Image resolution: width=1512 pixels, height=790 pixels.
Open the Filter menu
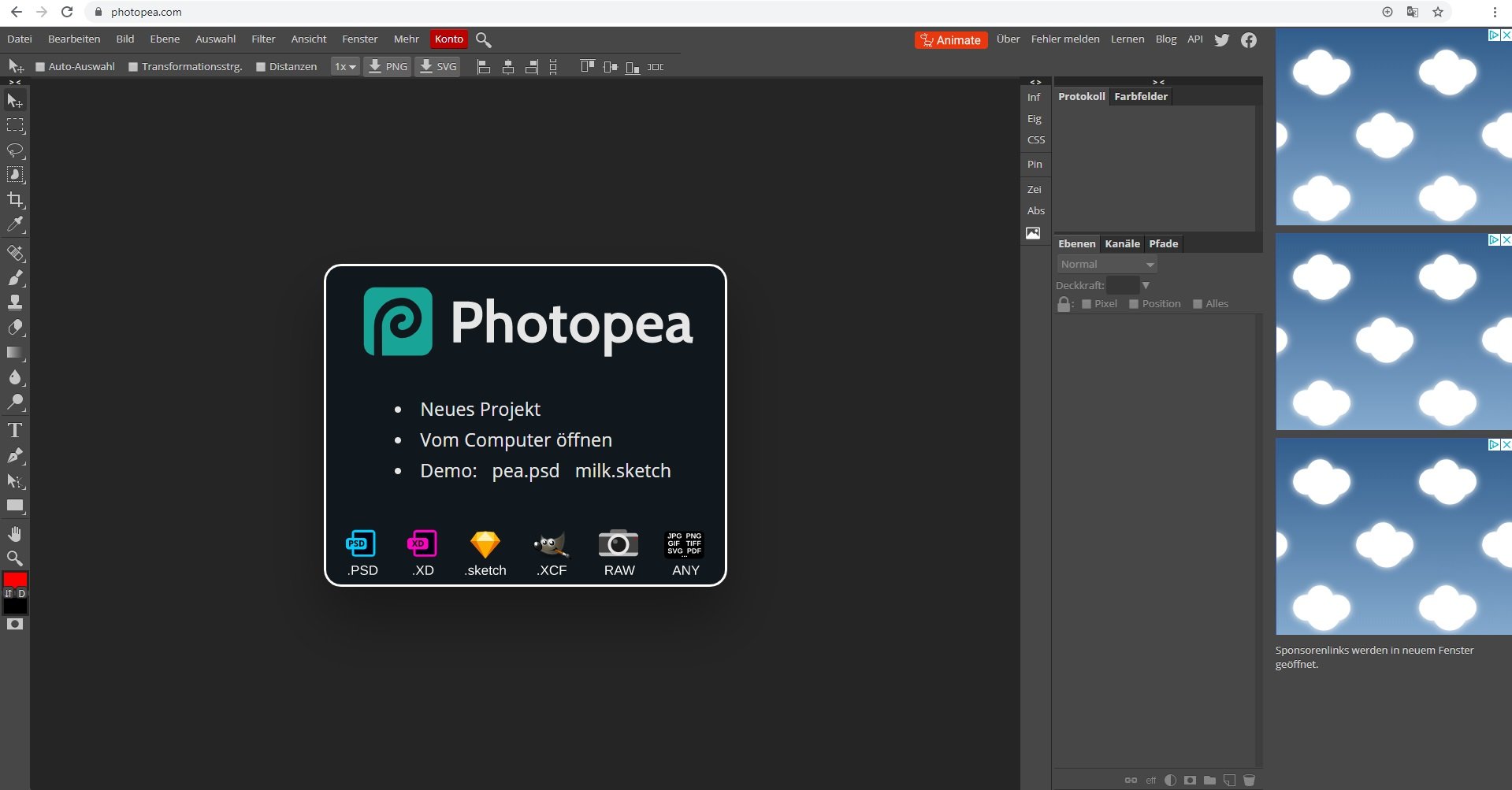pyautogui.click(x=263, y=39)
